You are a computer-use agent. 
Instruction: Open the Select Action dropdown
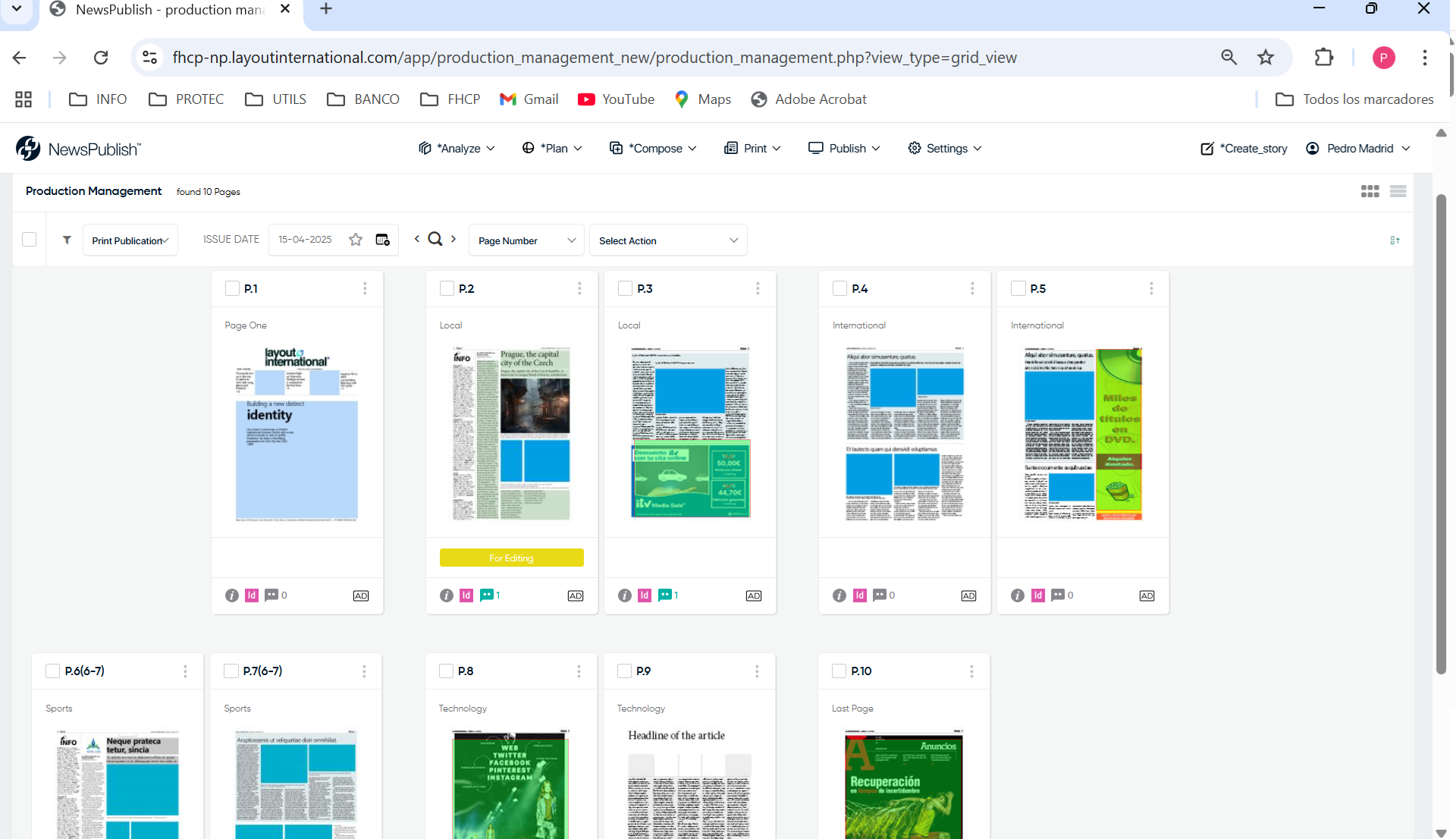(x=668, y=240)
